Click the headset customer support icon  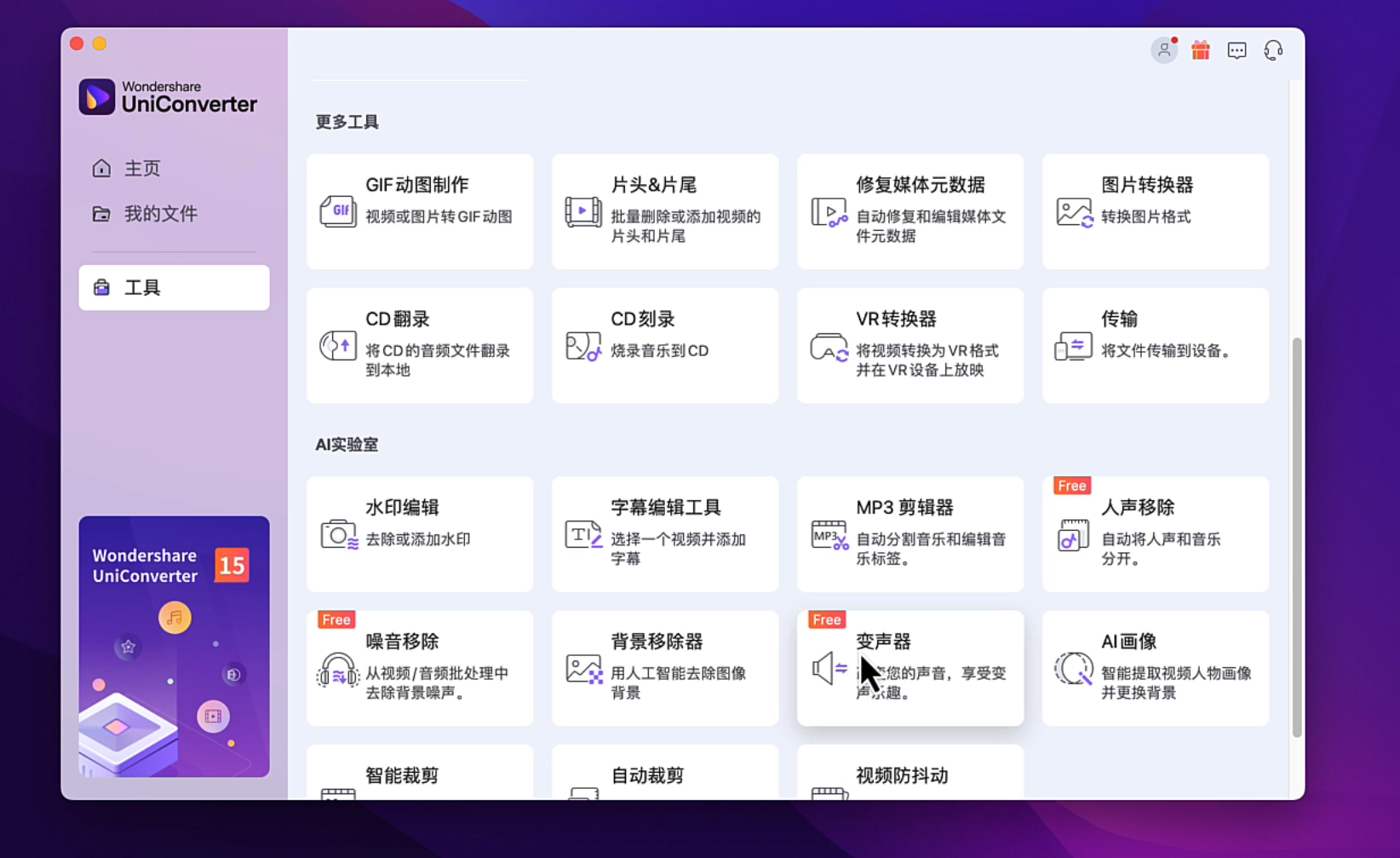tap(1273, 51)
